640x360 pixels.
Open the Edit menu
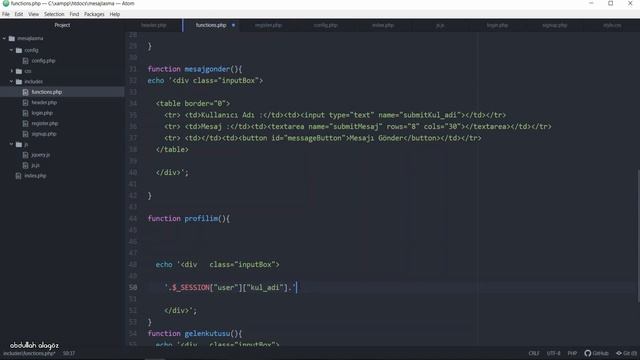(x=19, y=14)
